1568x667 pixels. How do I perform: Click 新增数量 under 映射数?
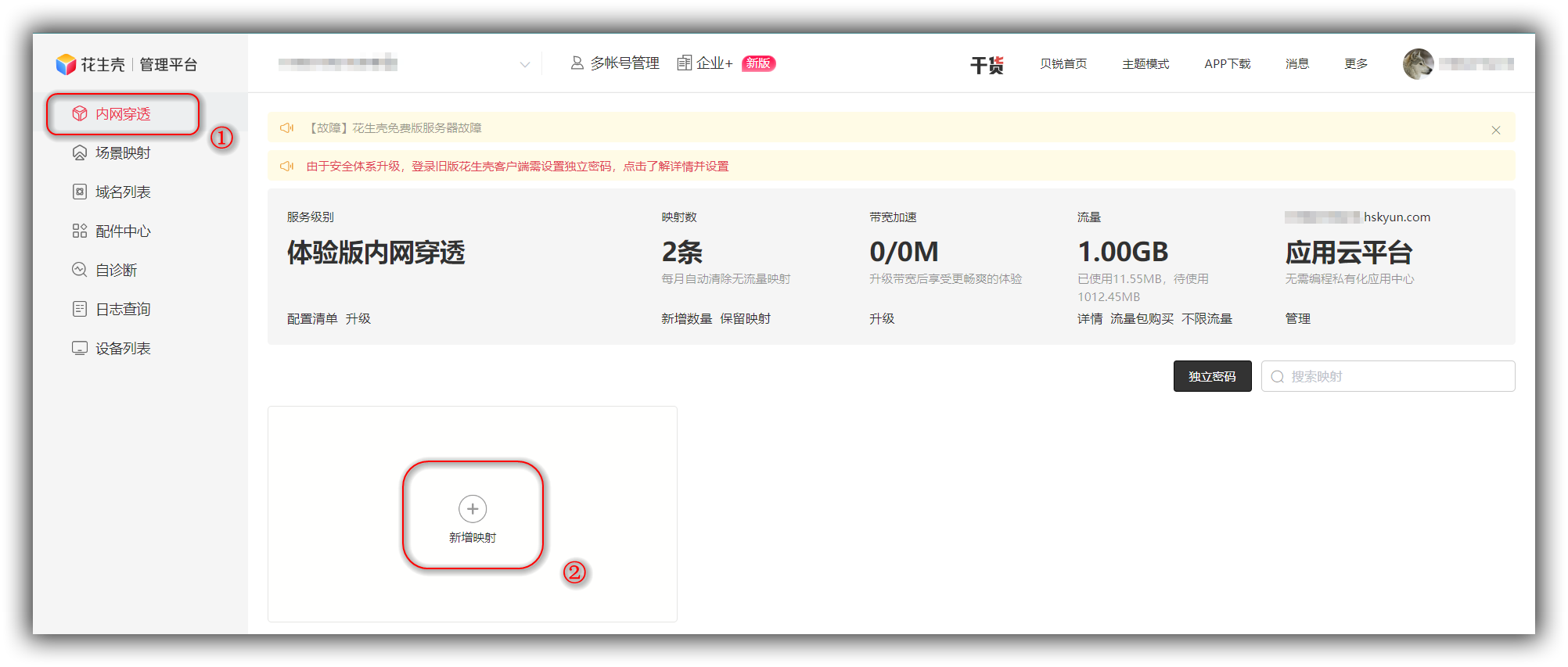(x=687, y=318)
